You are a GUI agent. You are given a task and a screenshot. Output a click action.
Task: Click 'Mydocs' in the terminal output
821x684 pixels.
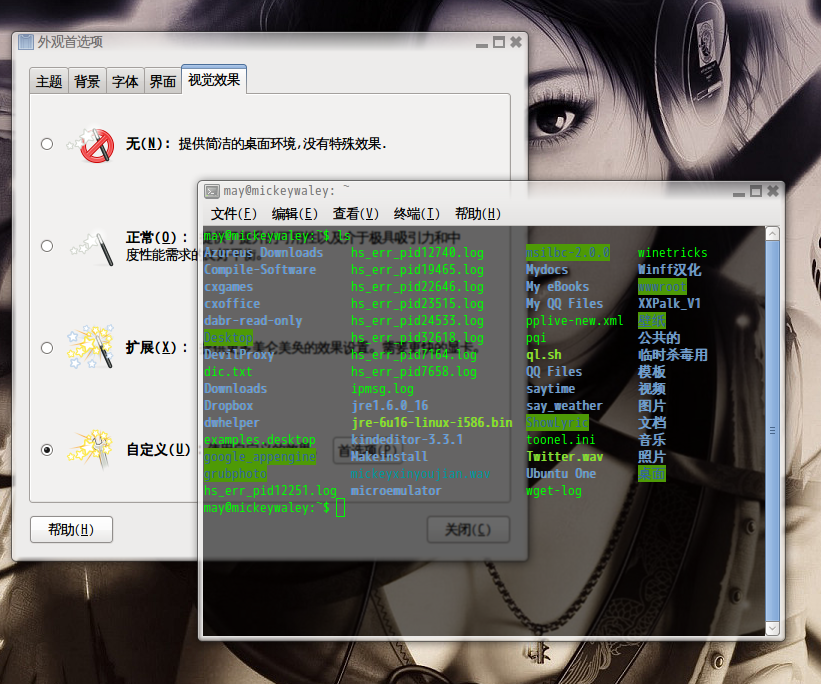click(x=547, y=270)
